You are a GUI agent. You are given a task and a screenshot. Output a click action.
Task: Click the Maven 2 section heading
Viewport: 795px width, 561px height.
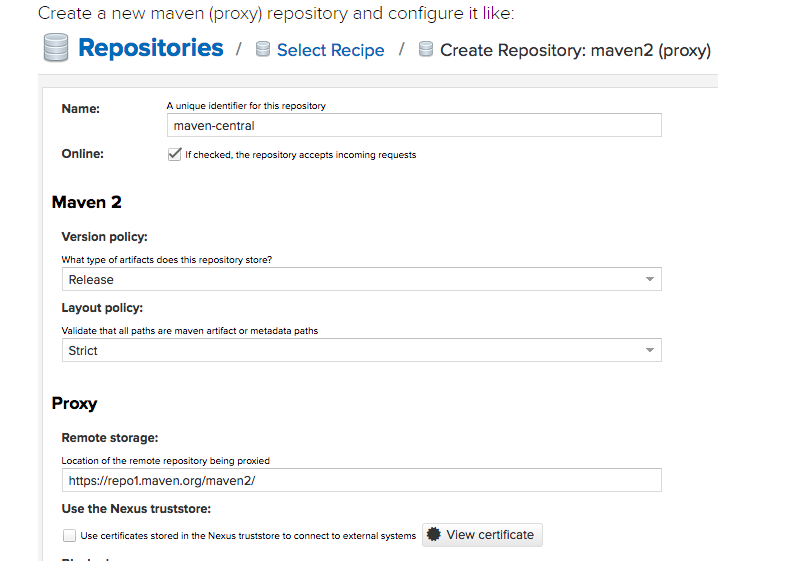point(87,202)
